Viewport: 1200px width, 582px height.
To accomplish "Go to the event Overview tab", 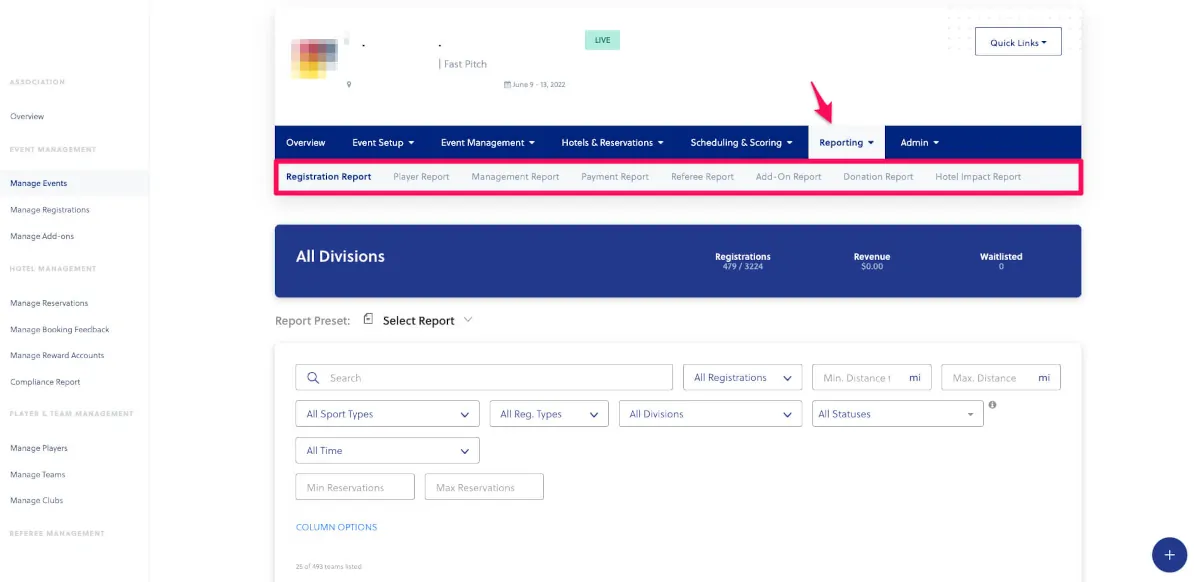I will pos(306,142).
